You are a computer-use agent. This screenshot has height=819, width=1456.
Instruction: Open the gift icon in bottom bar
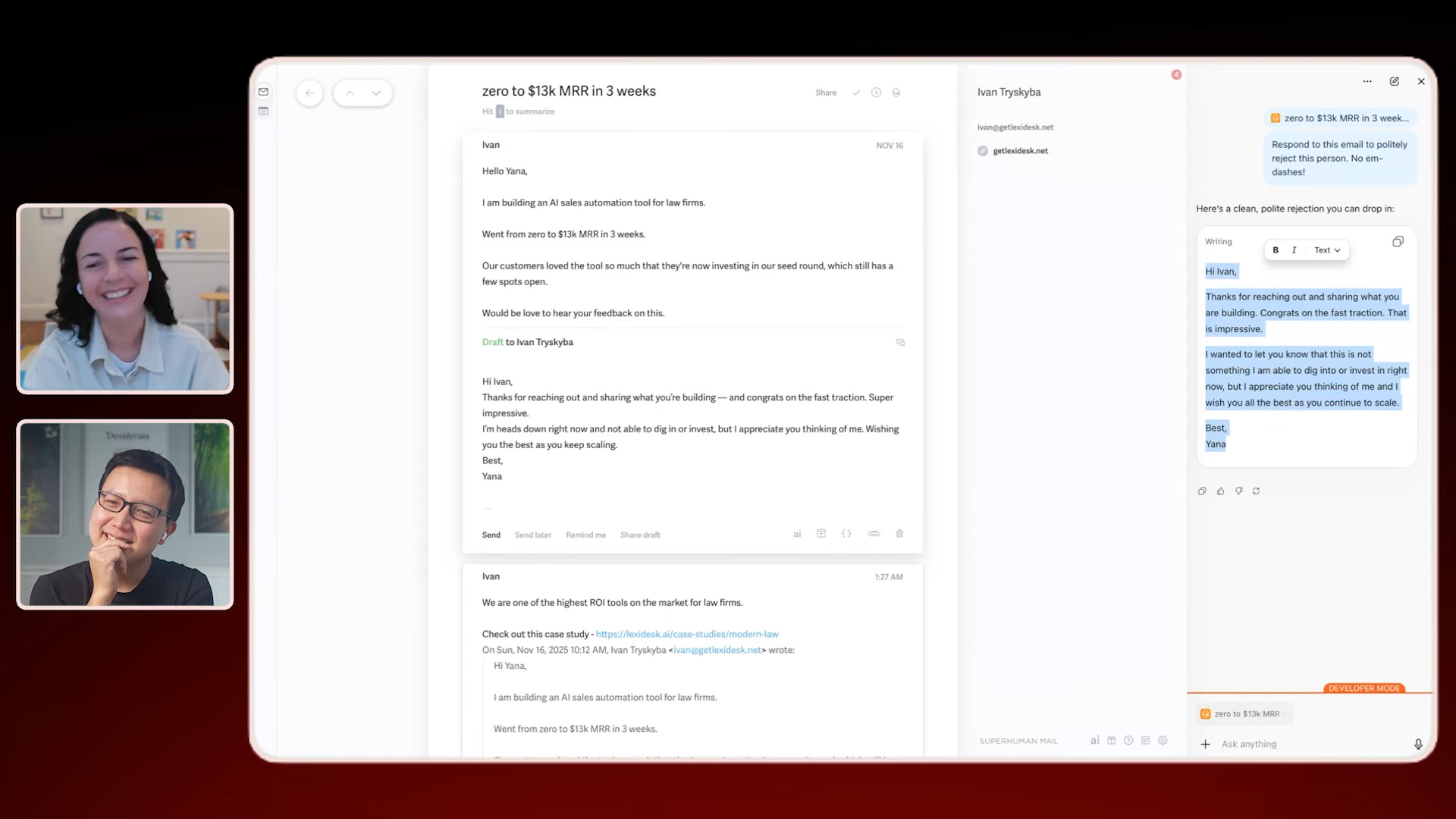point(1112,741)
